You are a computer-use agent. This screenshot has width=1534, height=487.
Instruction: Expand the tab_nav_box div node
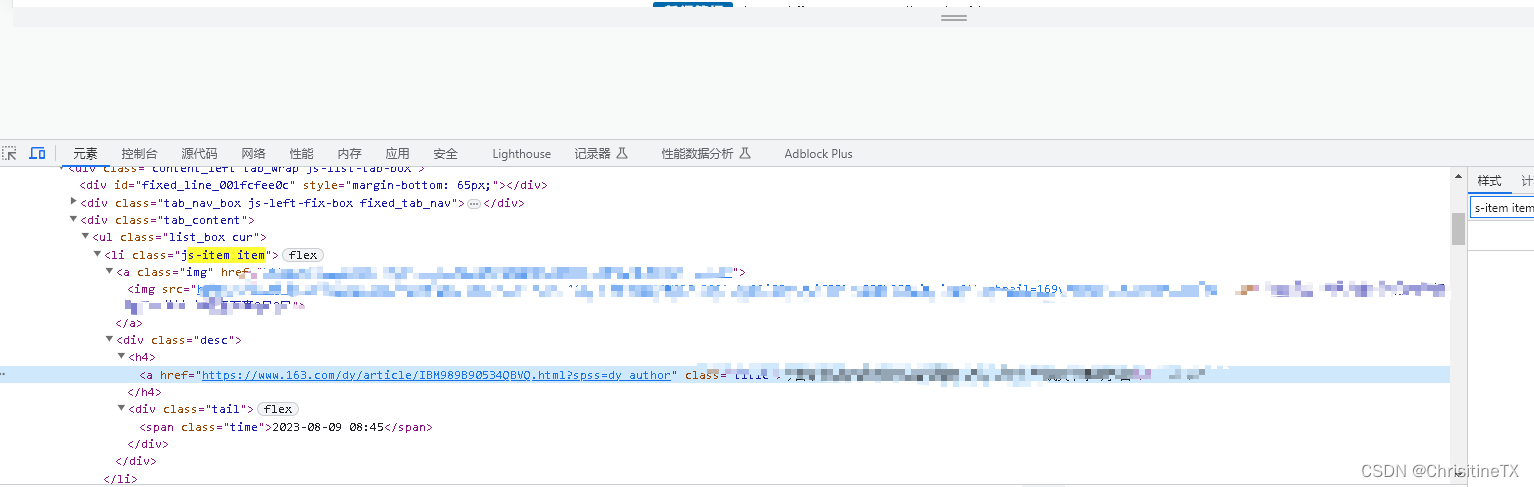pyautogui.click(x=74, y=202)
